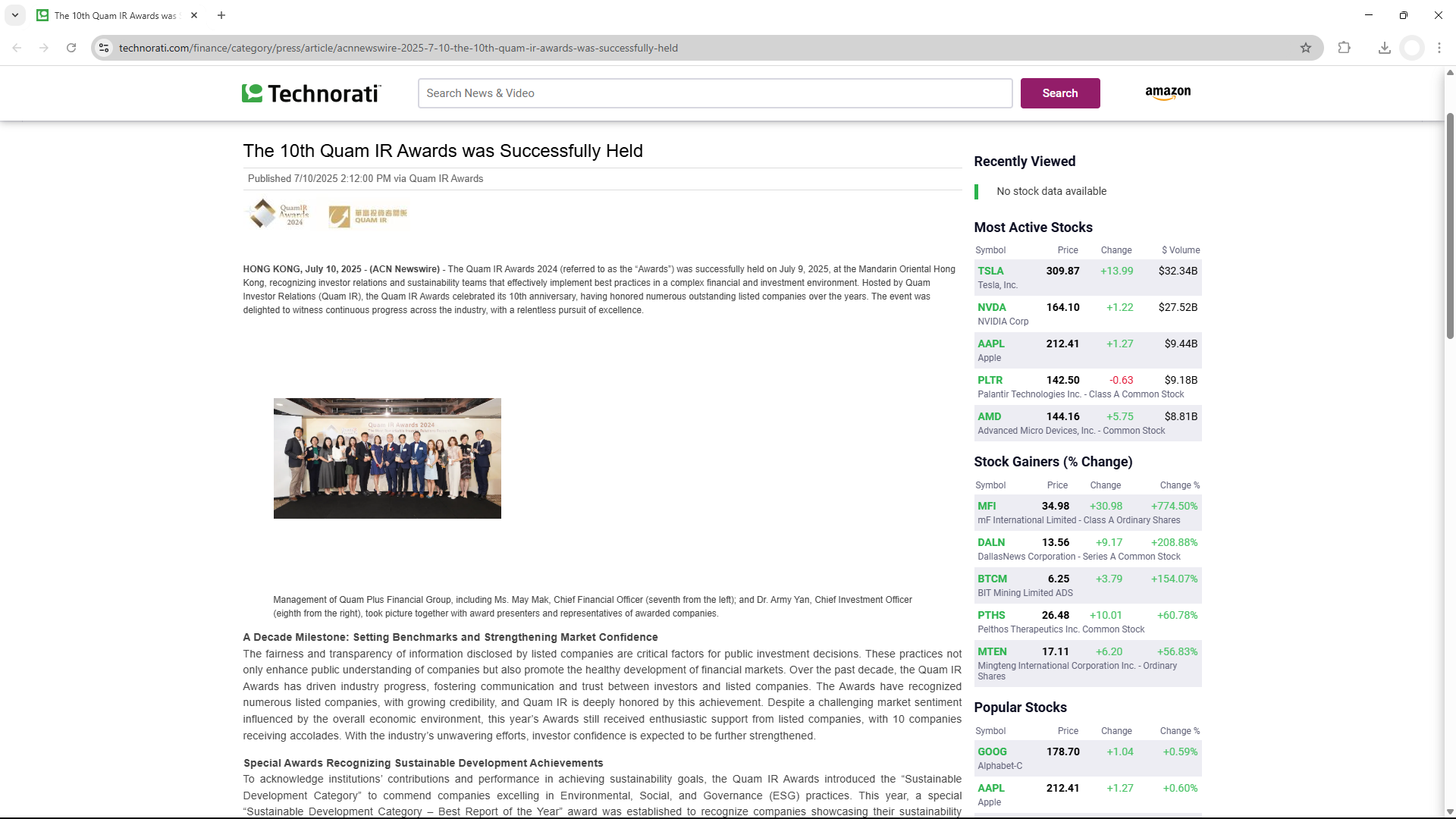Click the Quam IR gold logo image
The height and width of the screenshot is (819, 1456).
[368, 216]
